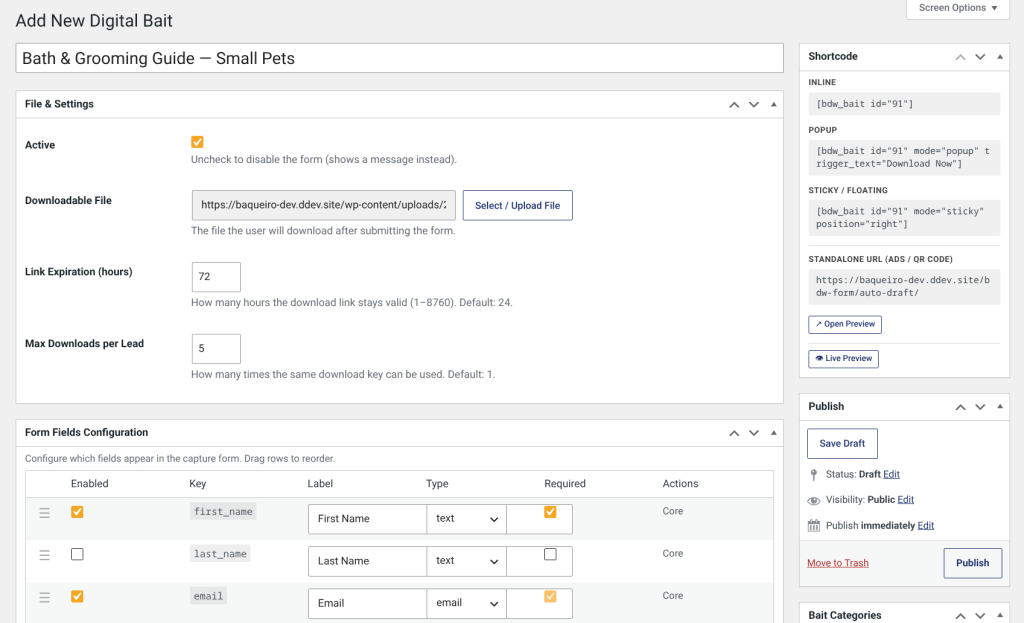The height and width of the screenshot is (623, 1024).
Task: Move Publish panel up
Action: tap(960, 407)
